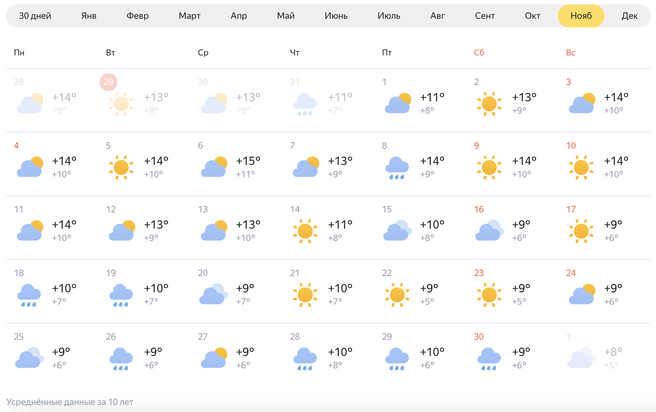This screenshot has height=412, width=656.
Task: Open the forecast for October 29
Action: (x=138, y=100)
